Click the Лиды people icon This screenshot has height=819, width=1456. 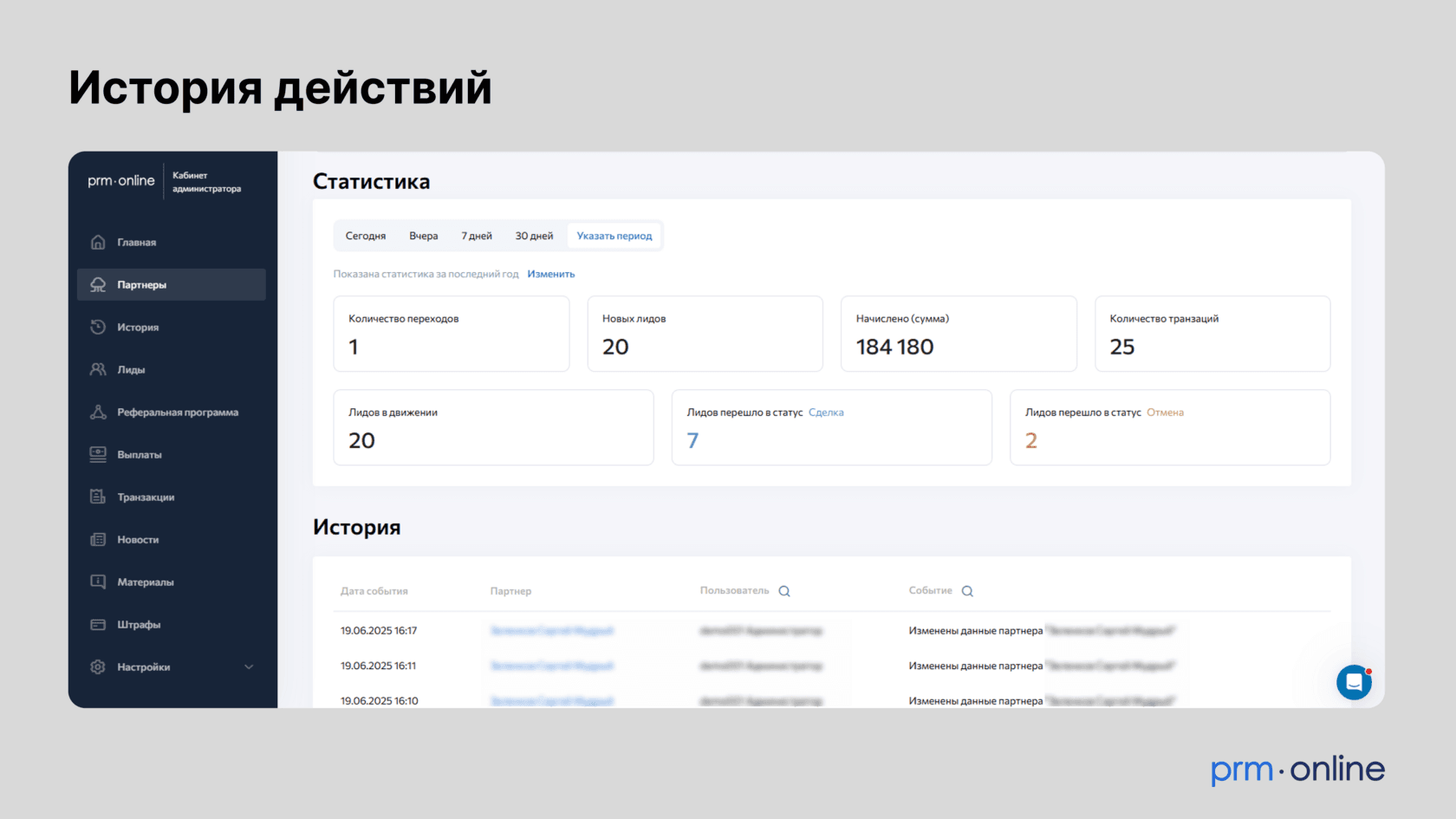pos(98,369)
